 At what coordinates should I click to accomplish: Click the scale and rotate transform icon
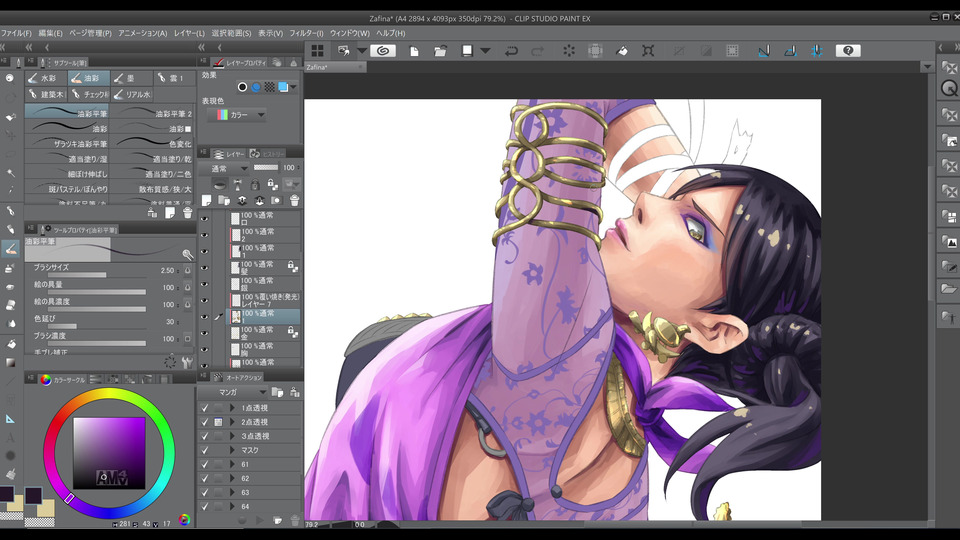[x=648, y=51]
